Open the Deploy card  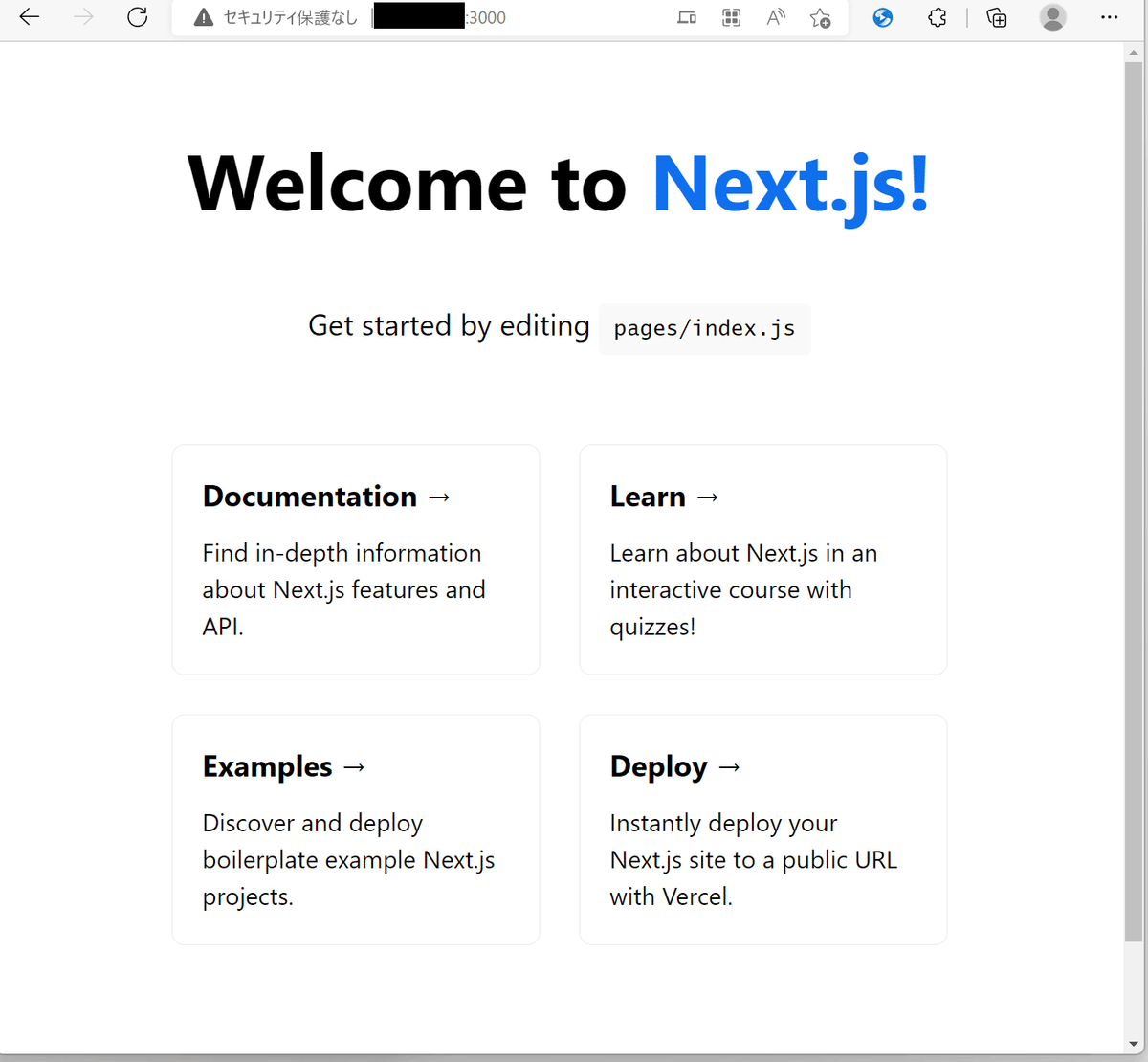[763, 830]
